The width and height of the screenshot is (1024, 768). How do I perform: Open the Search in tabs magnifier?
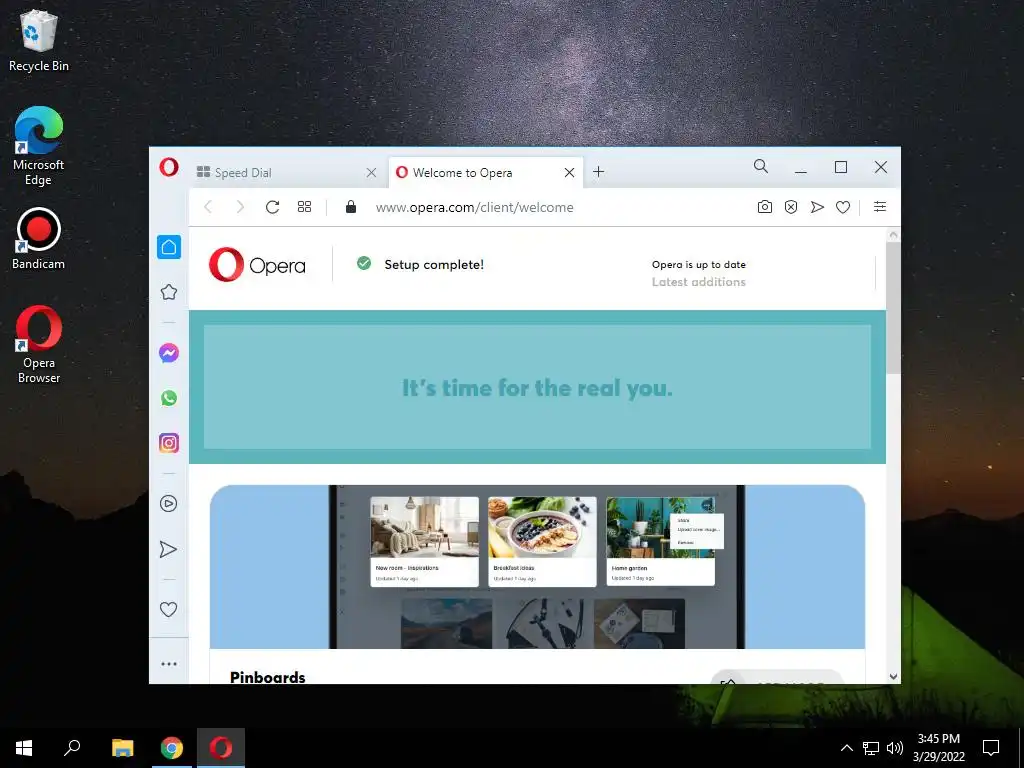761,167
